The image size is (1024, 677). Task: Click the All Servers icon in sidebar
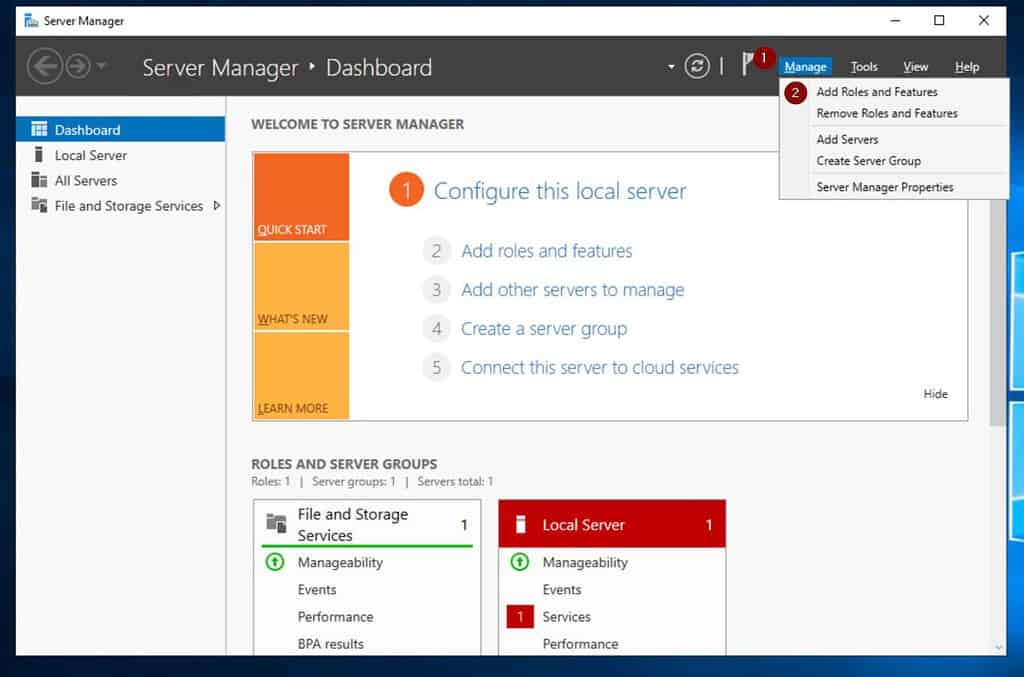click(x=39, y=180)
